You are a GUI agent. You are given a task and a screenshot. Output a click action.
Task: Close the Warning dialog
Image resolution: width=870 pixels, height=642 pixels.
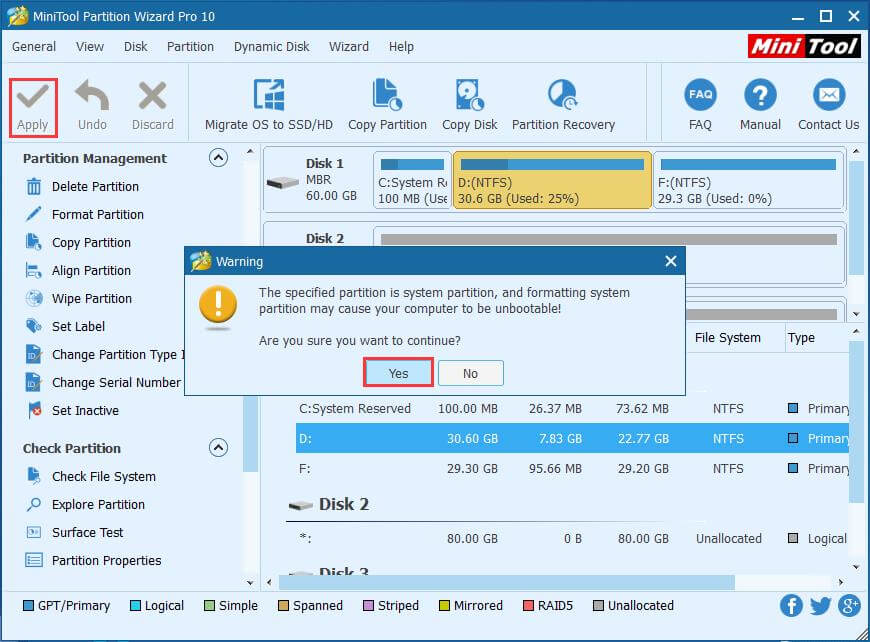click(670, 262)
